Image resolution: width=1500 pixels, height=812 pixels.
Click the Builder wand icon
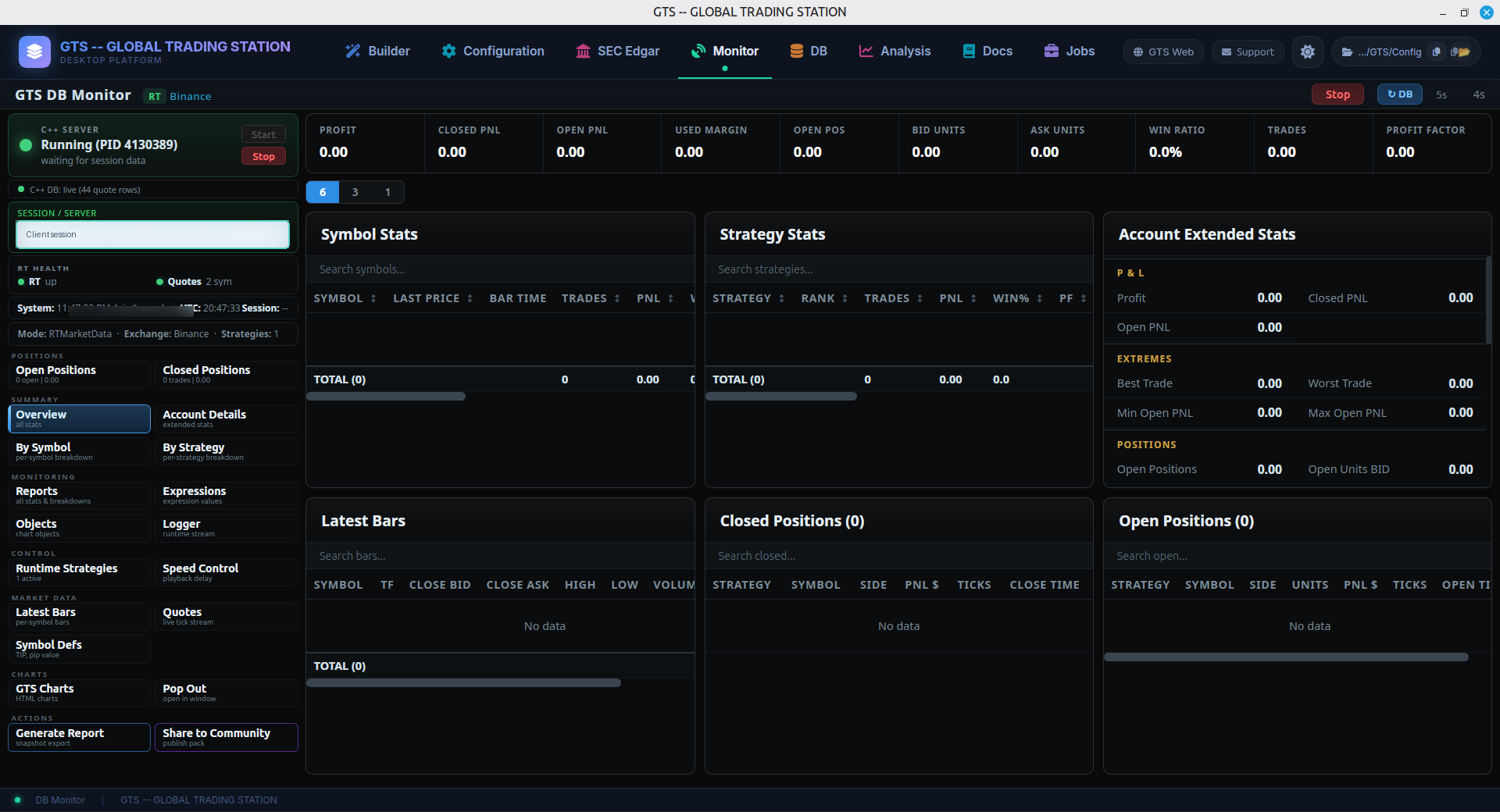tap(353, 51)
